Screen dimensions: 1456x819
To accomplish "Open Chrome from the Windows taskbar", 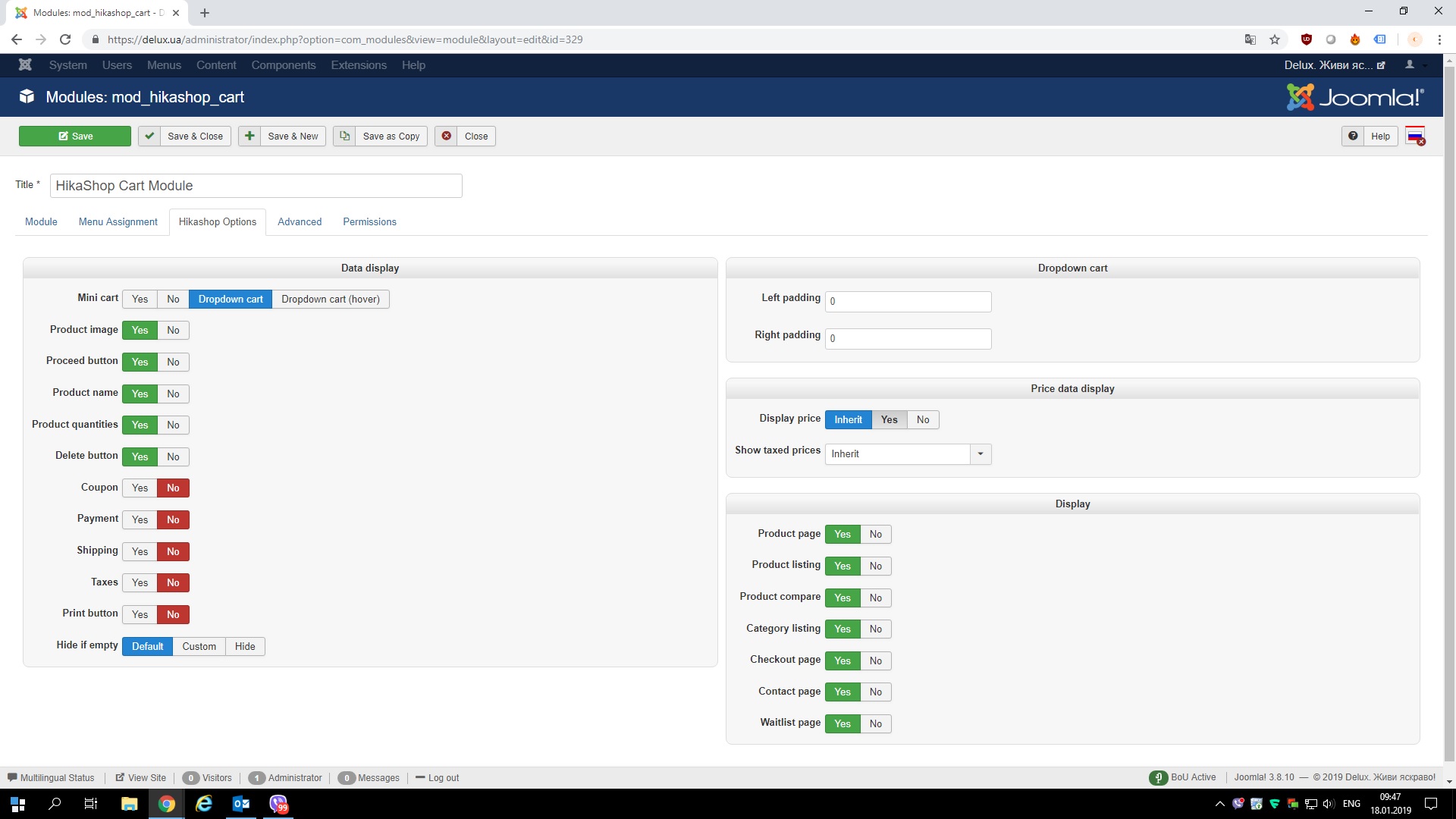I will [167, 804].
